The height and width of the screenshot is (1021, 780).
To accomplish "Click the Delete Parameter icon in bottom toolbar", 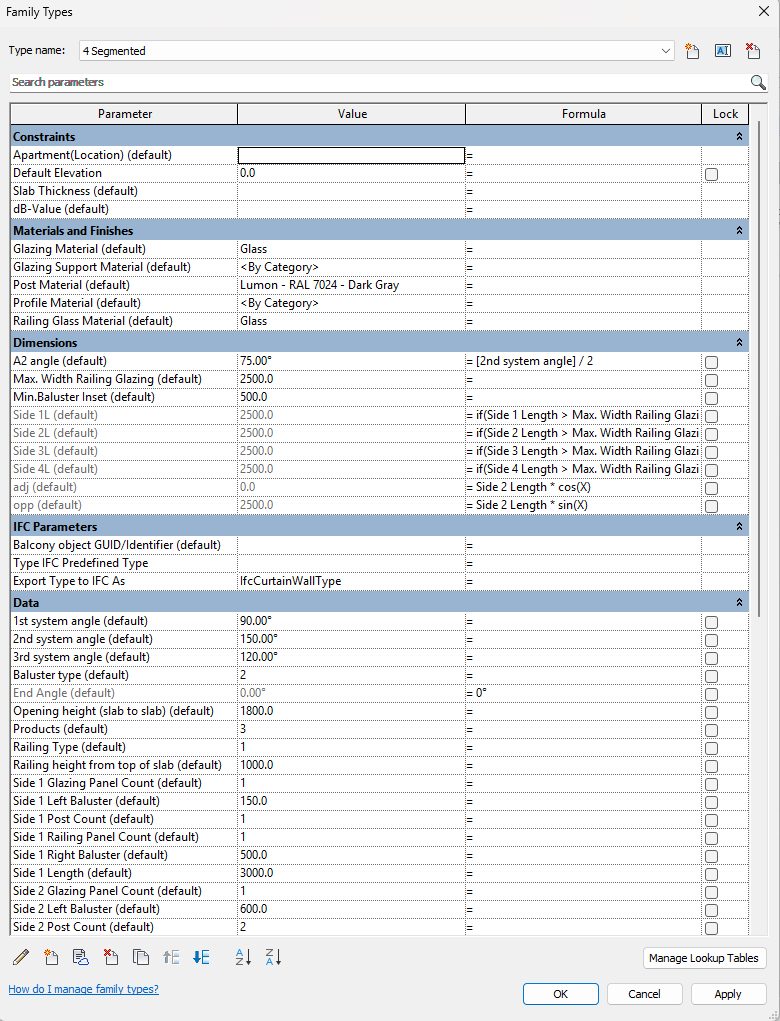I will 111,957.
